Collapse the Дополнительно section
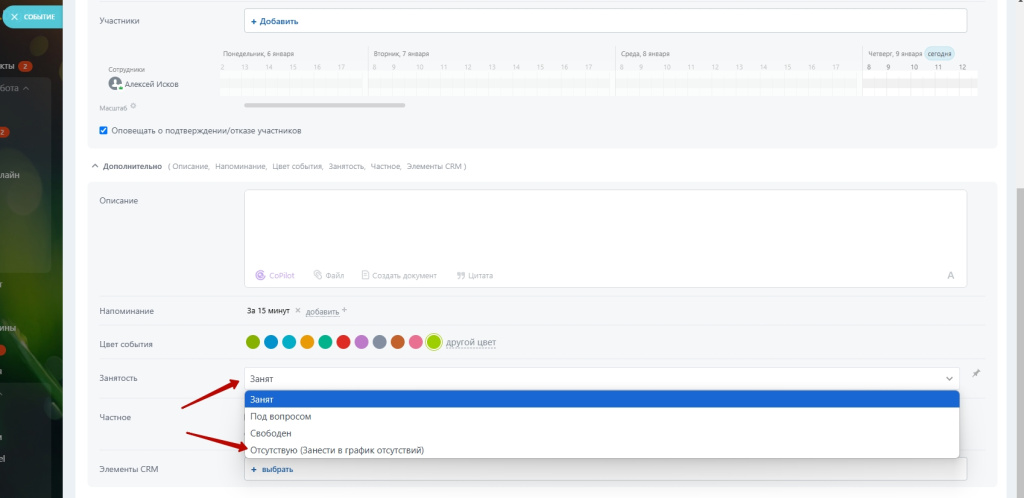Viewport: 1024px width, 498px height. tap(95, 166)
